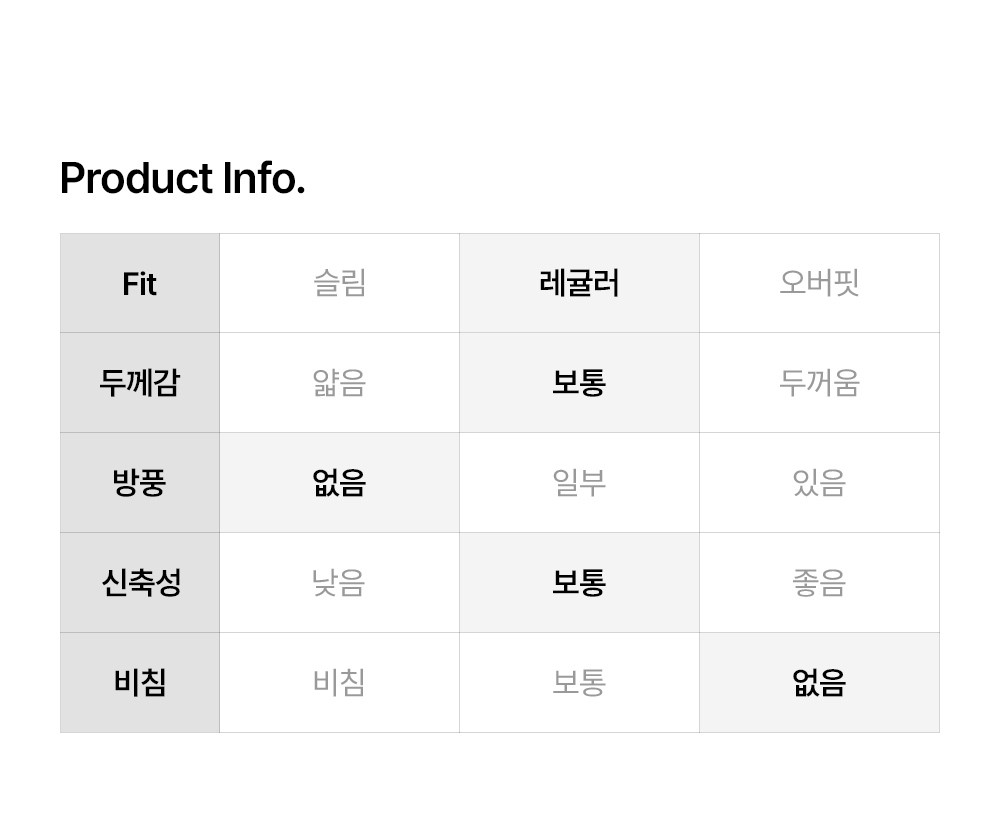Select the gray 비침 option cell
1000x824 pixels.
coord(339,683)
